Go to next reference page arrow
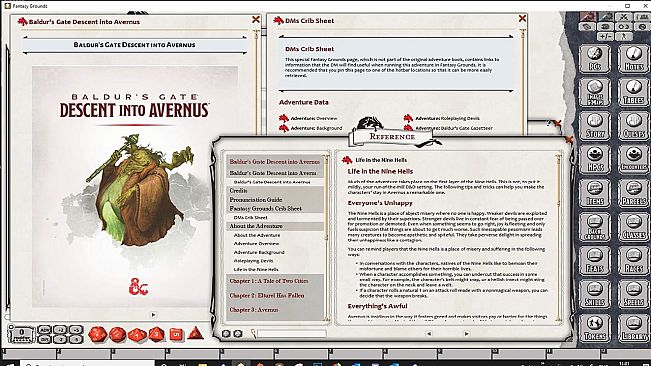 coord(467,334)
